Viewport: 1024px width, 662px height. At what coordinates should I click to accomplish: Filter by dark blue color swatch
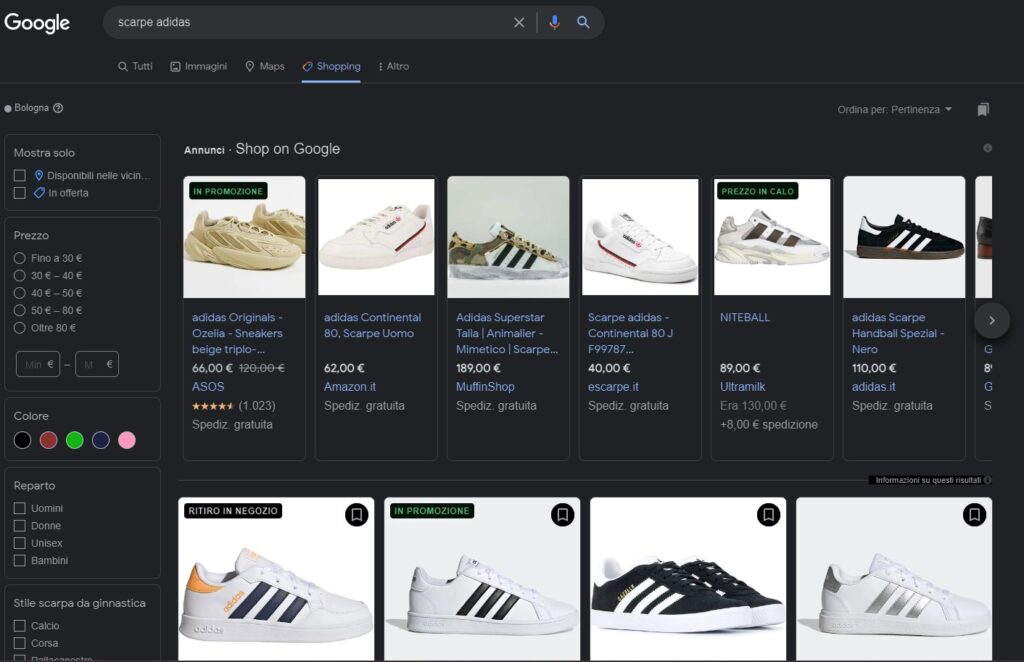coord(101,440)
